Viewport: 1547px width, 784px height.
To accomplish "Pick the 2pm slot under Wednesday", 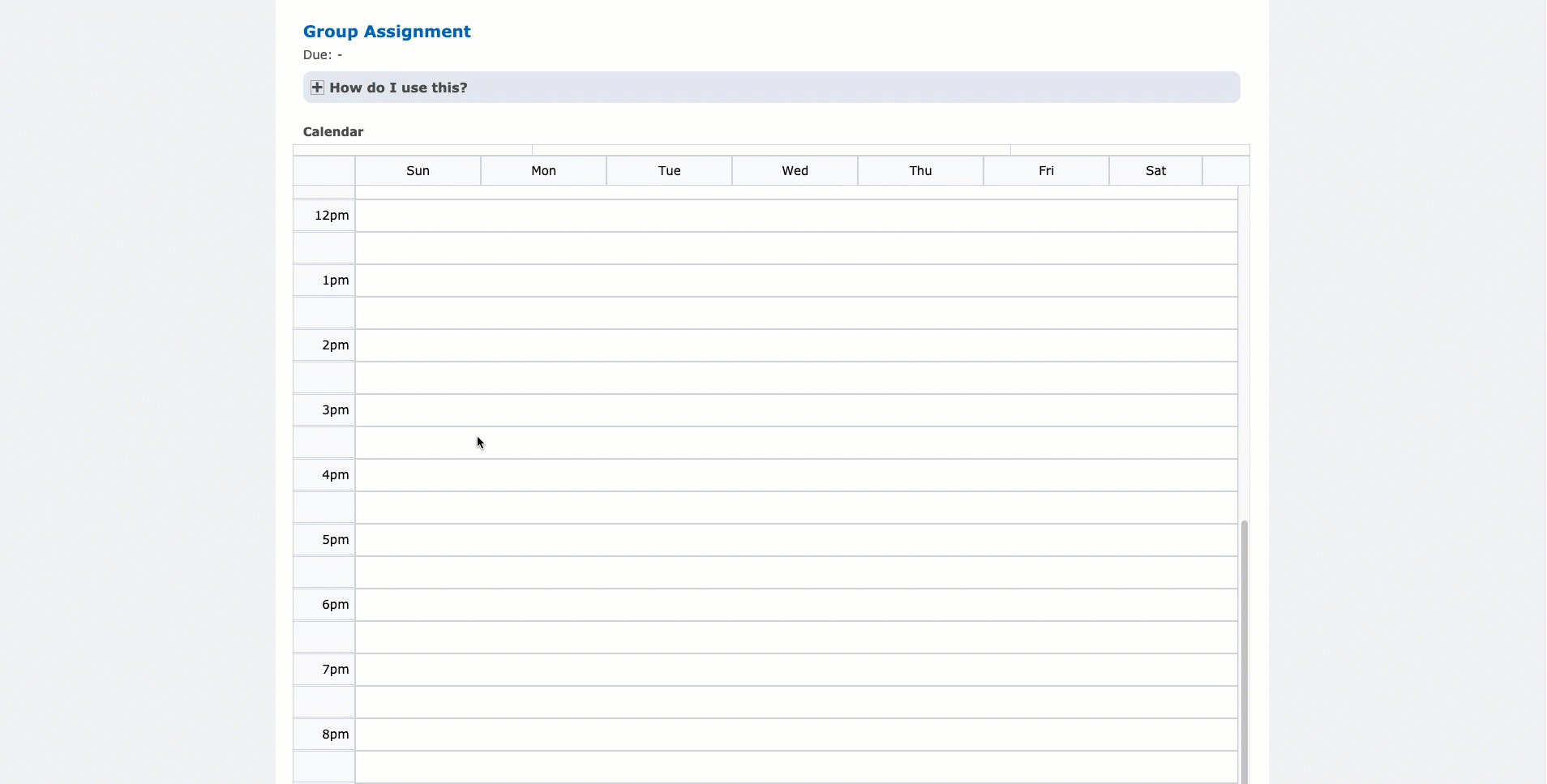I will [795, 345].
